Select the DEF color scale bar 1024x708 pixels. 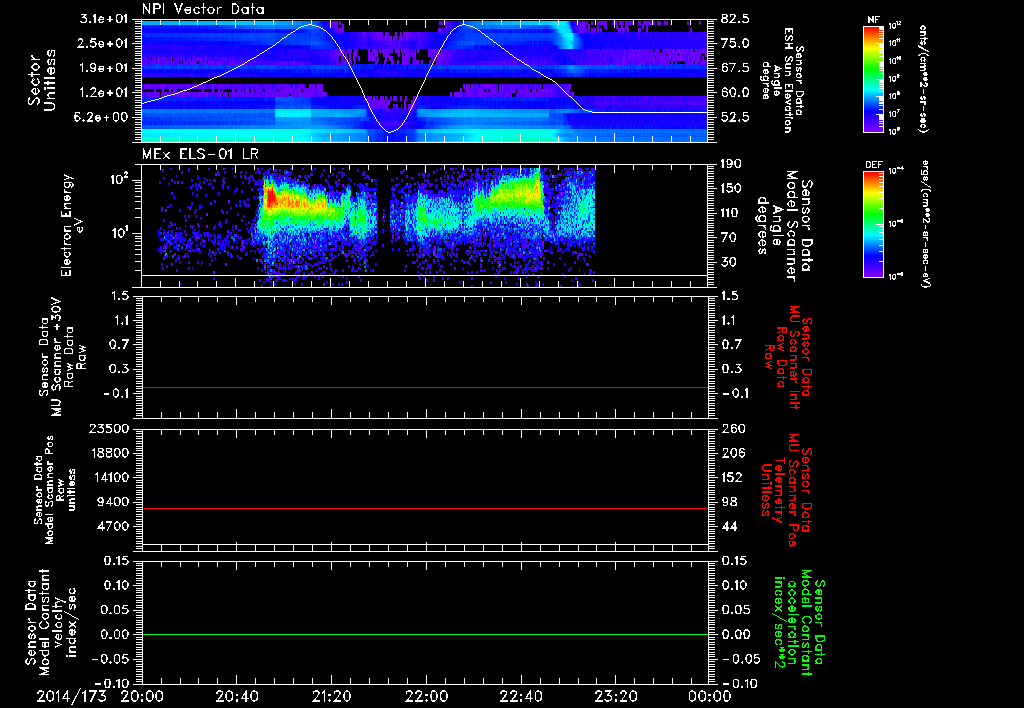click(x=874, y=223)
